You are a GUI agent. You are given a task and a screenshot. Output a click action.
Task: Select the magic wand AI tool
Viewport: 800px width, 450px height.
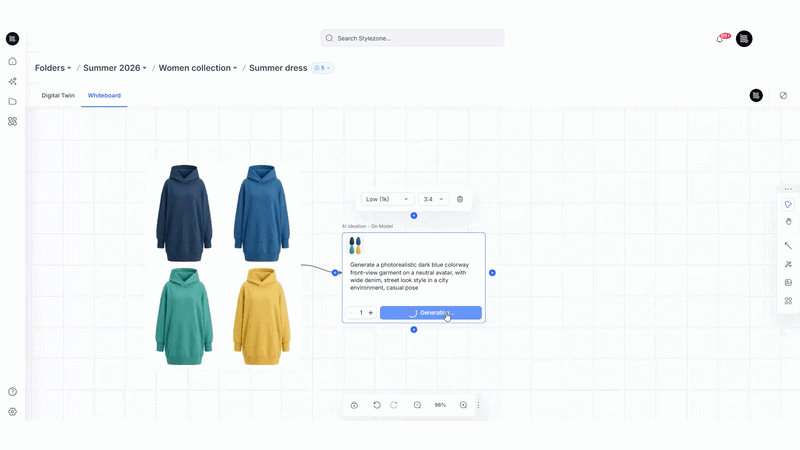[x=788, y=264]
